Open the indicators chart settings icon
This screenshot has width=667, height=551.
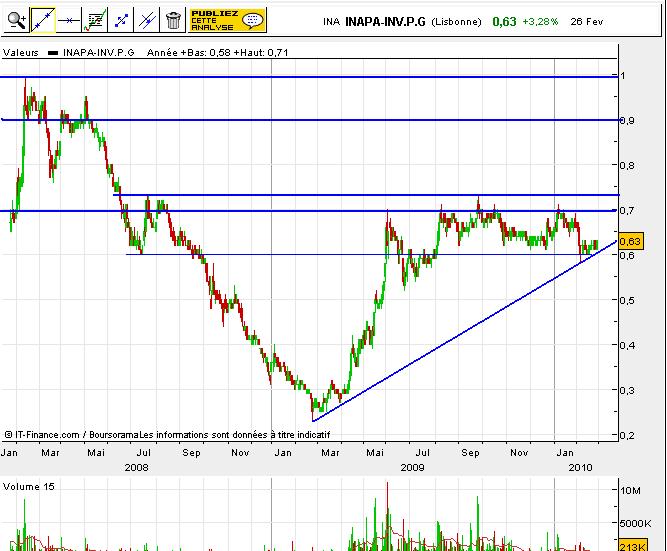click(x=95, y=18)
